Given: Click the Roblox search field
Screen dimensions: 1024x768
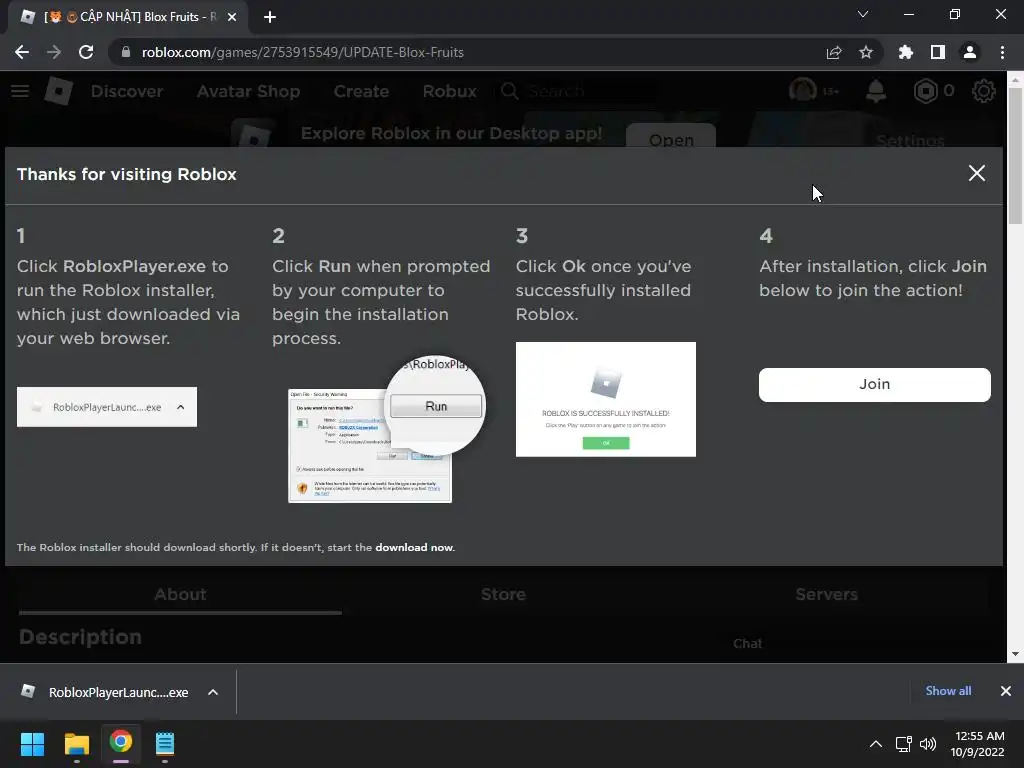Looking at the screenshot, I should coord(578,91).
